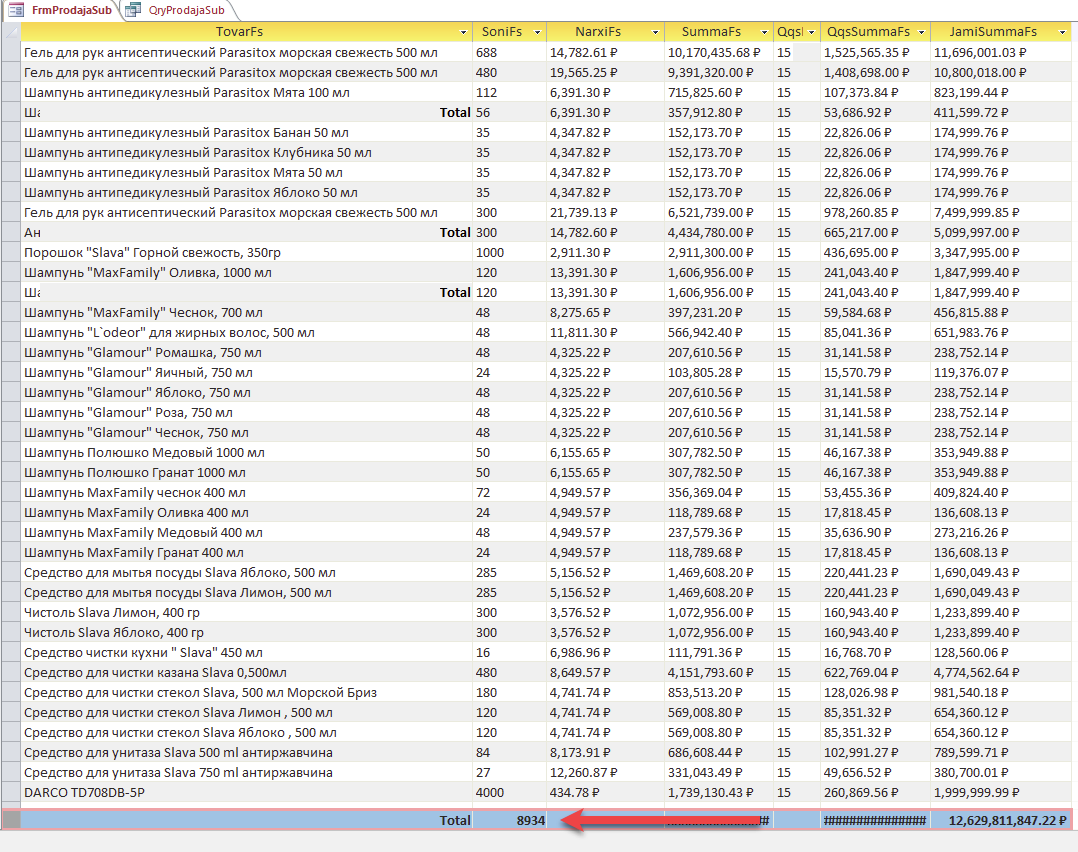
Task: Select the TovarFs column header label
Action: tap(239, 32)
